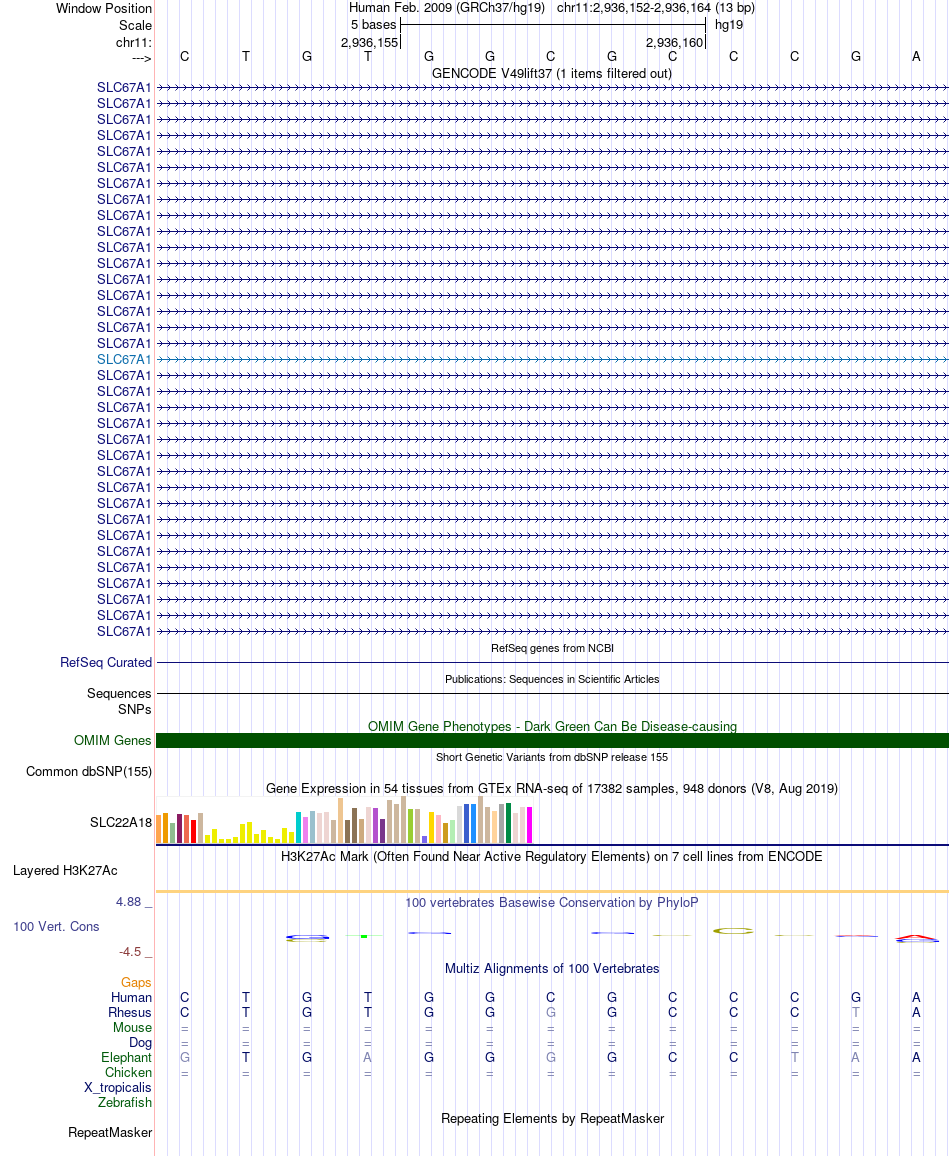This screenshot has height=1156, width=950.
Task: Click the H3K27Ac Mark ENCODE track title
Action: coord(552,857)
